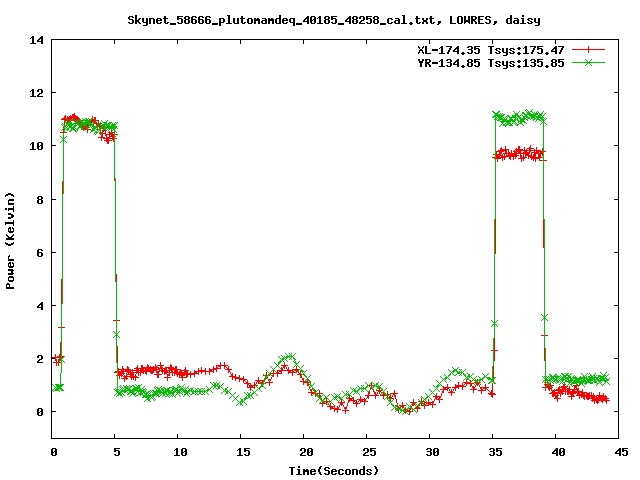This screenshot has height=480, width=640.
Task: Click the x-axis tick value 35
Action: tap(496, 452)
